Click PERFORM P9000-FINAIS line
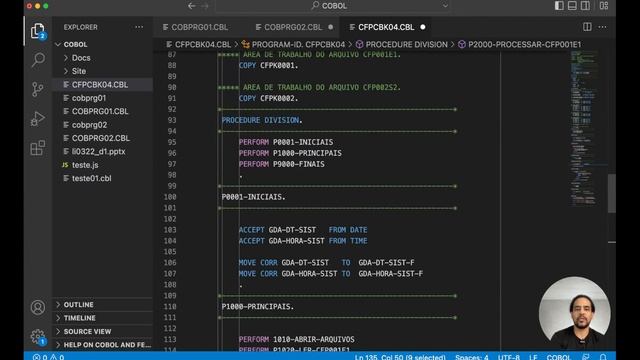Image resolution: width=640 pixels, height=360 pixels. point(282,164)
